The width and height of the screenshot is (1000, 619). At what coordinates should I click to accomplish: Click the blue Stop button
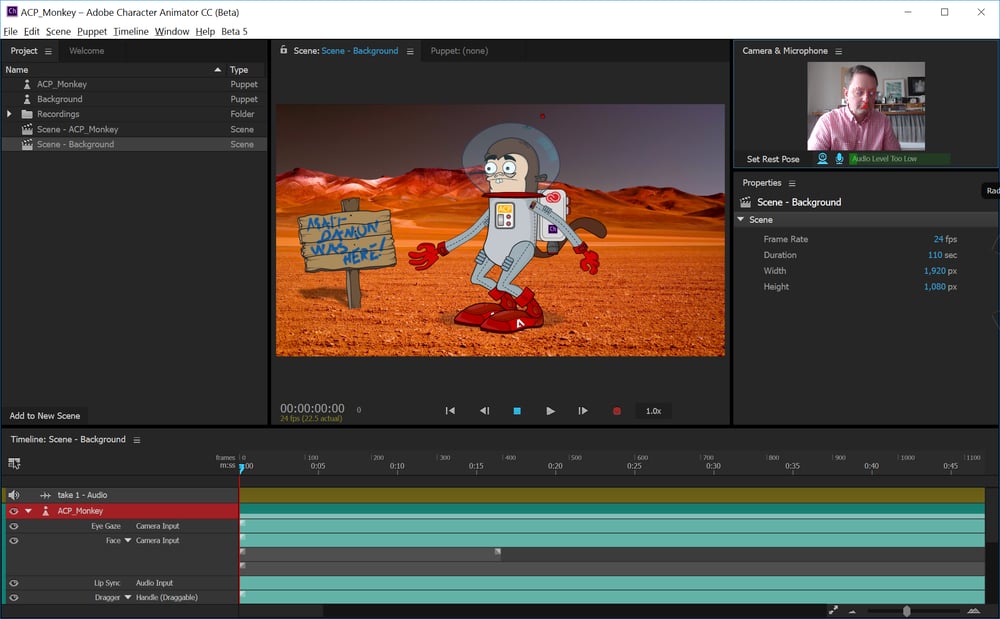click(517, 411)
